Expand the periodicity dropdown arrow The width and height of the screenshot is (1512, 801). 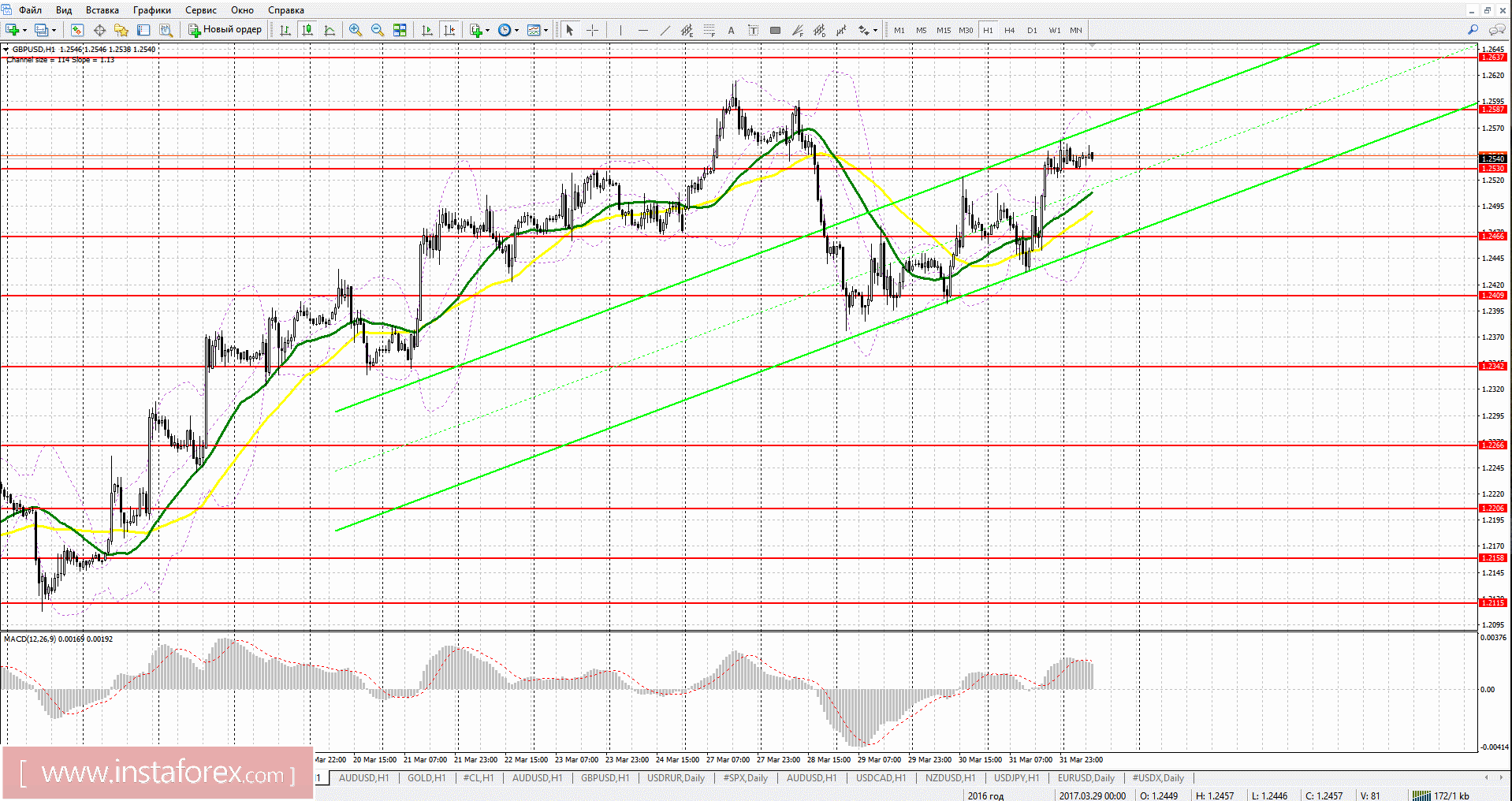(x=516, y=30)
